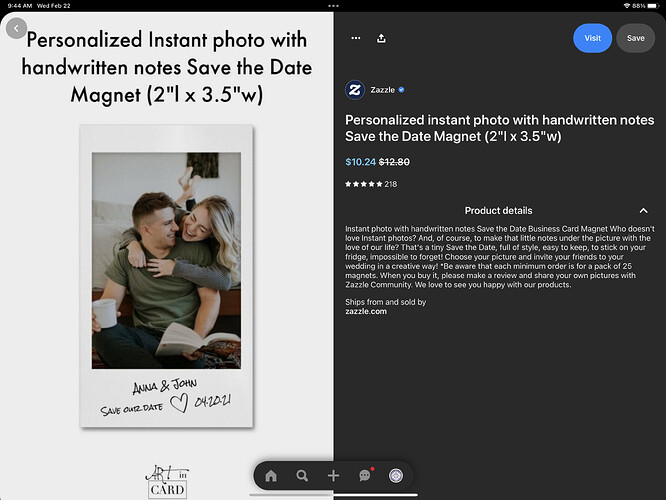This screenshot has height=500, width=666.
Task: Select the $10.24 sale price
Action: pyautogui.click(x=360, y=162)
